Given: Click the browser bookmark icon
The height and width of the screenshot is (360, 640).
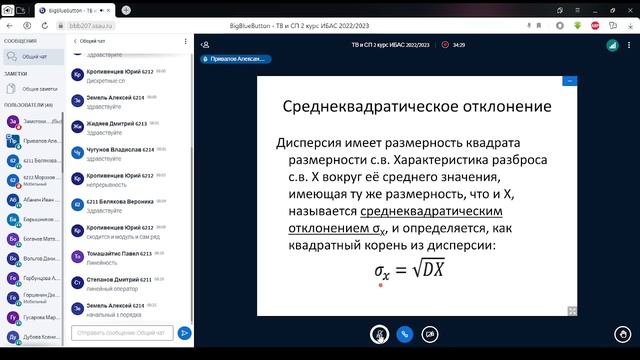Looking at the screenshot, I should coord(539,26).
